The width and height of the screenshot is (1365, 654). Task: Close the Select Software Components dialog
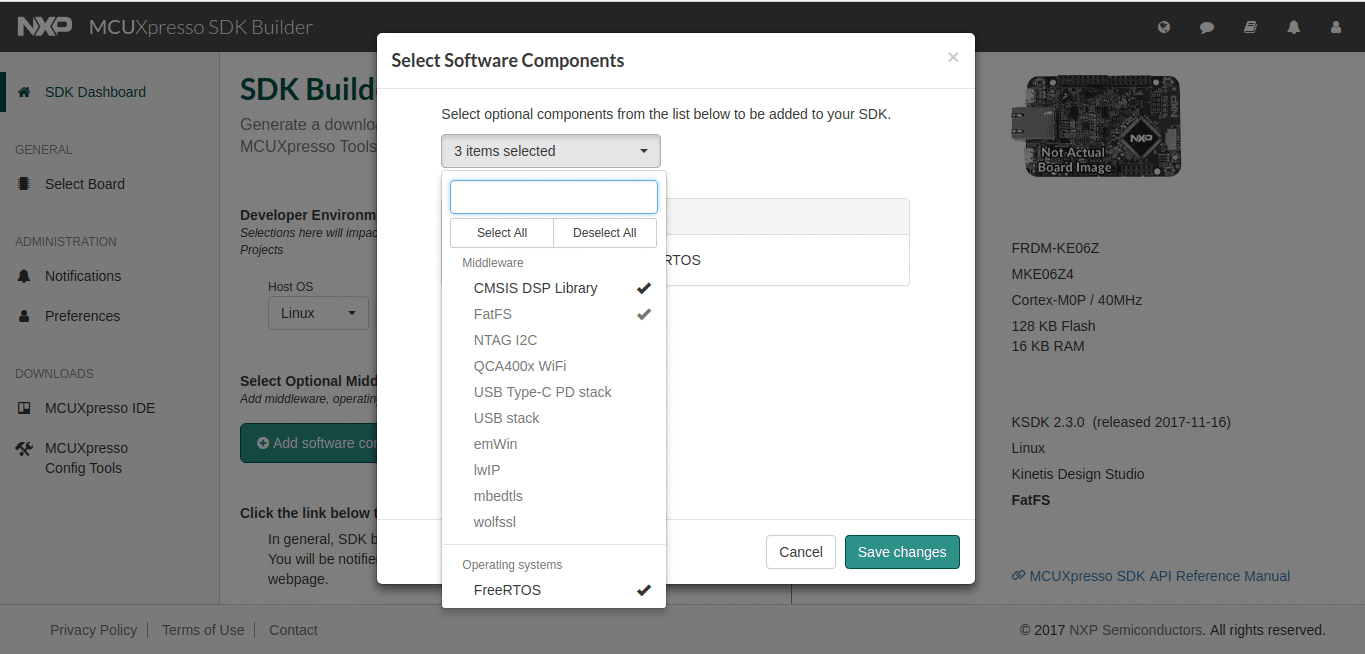click(x=953, y=58)
